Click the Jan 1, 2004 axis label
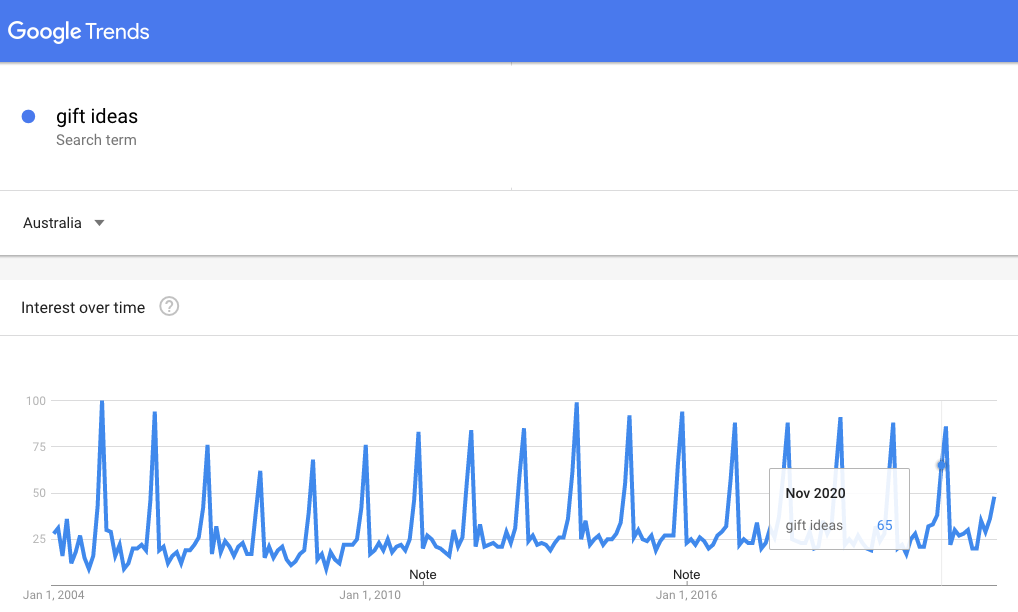The height and width of the screenshot is (612, 1018). (x=54, y=595)
